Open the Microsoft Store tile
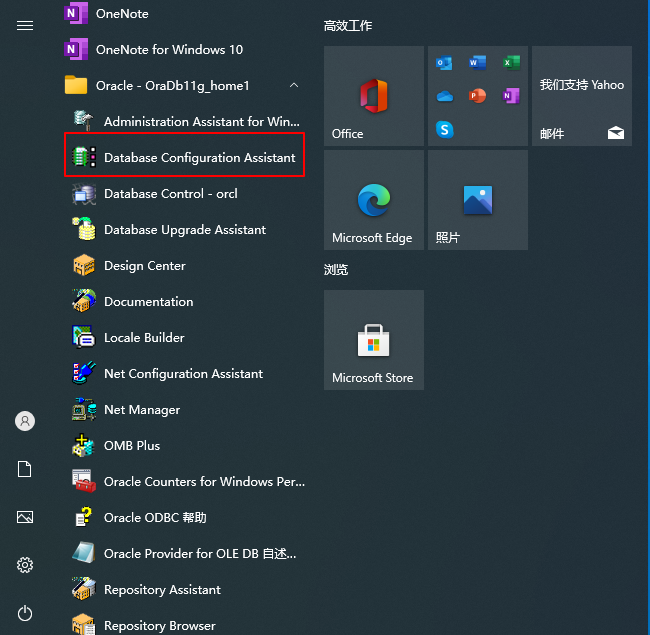The image size is (650, 635). (374, 340)
